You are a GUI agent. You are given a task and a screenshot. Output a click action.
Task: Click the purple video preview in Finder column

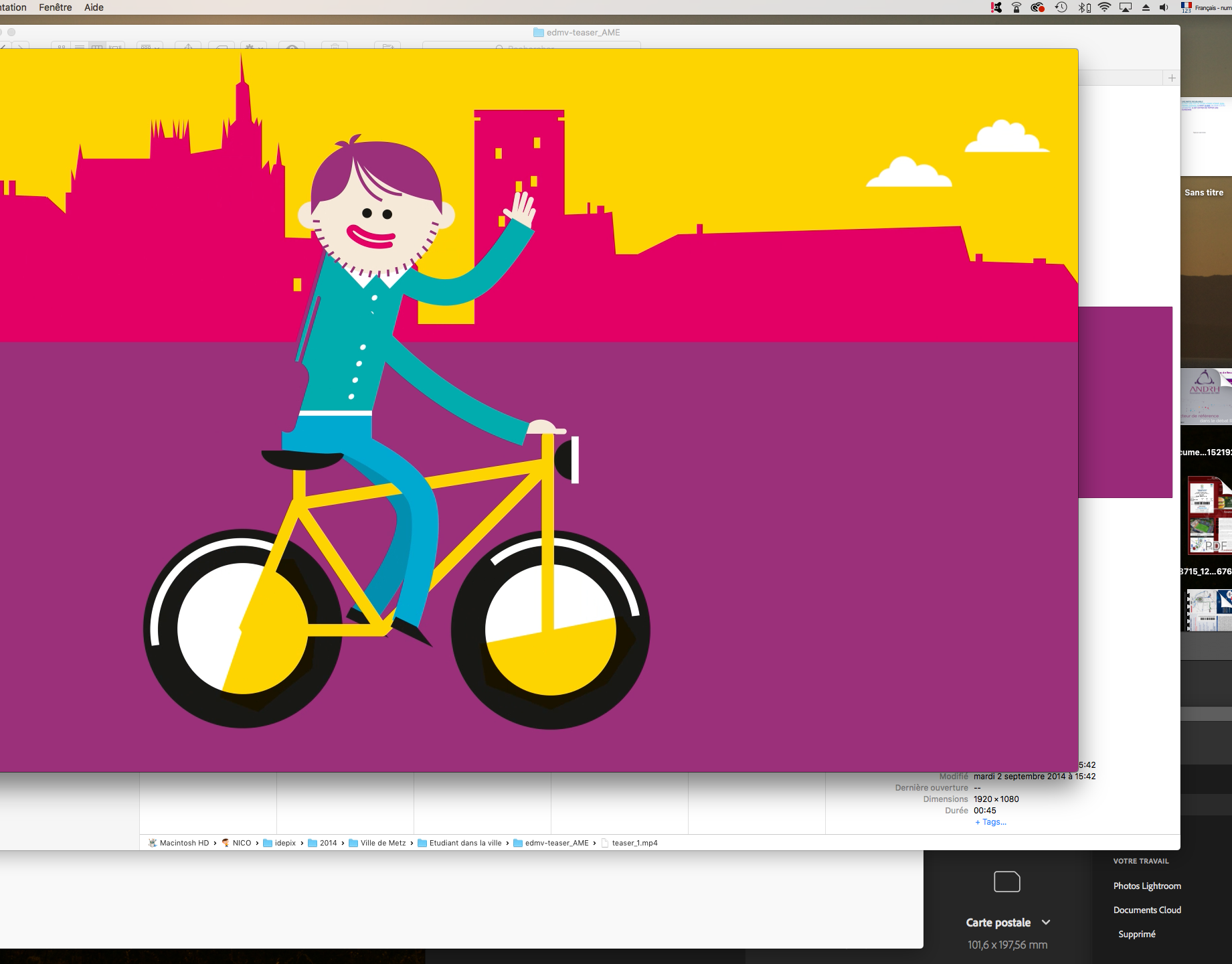click(1126, 402)
